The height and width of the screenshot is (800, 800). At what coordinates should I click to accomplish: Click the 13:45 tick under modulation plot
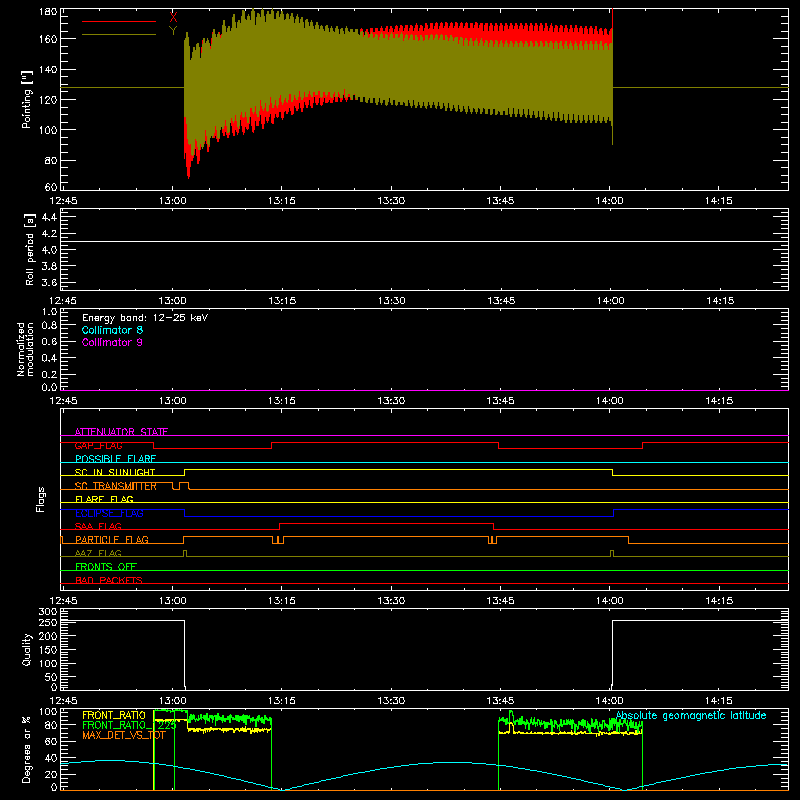pyautogui.click(x=501, y=401)
